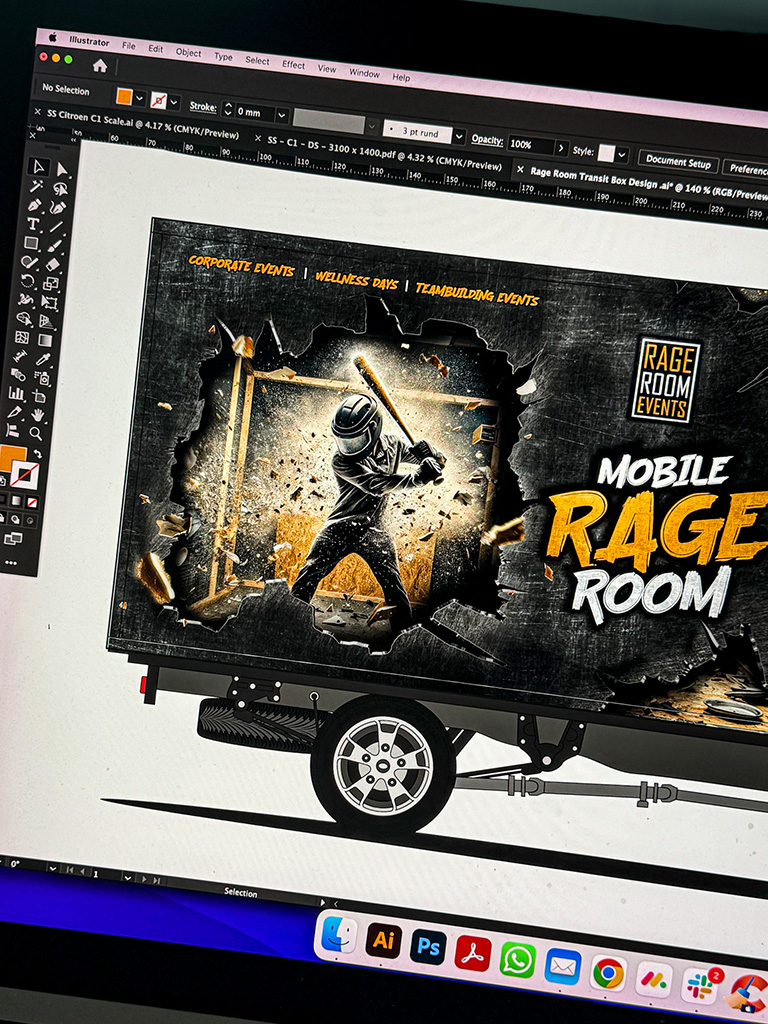Click the orange Fill swatch in toolbar
The width and height of the screenshot is (768, 1024).
click(12, 458)
